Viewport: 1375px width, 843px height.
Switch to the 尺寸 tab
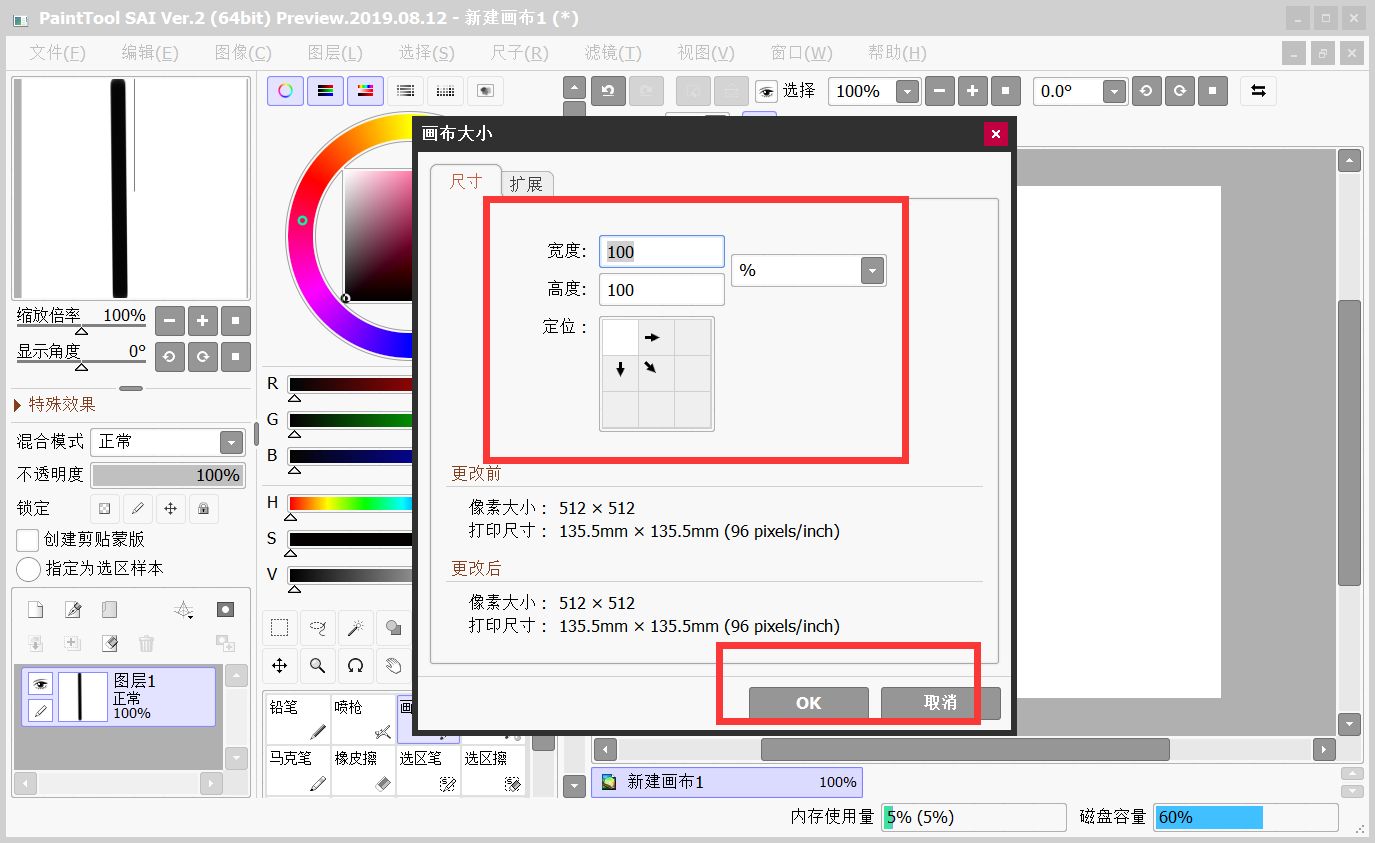466,181
